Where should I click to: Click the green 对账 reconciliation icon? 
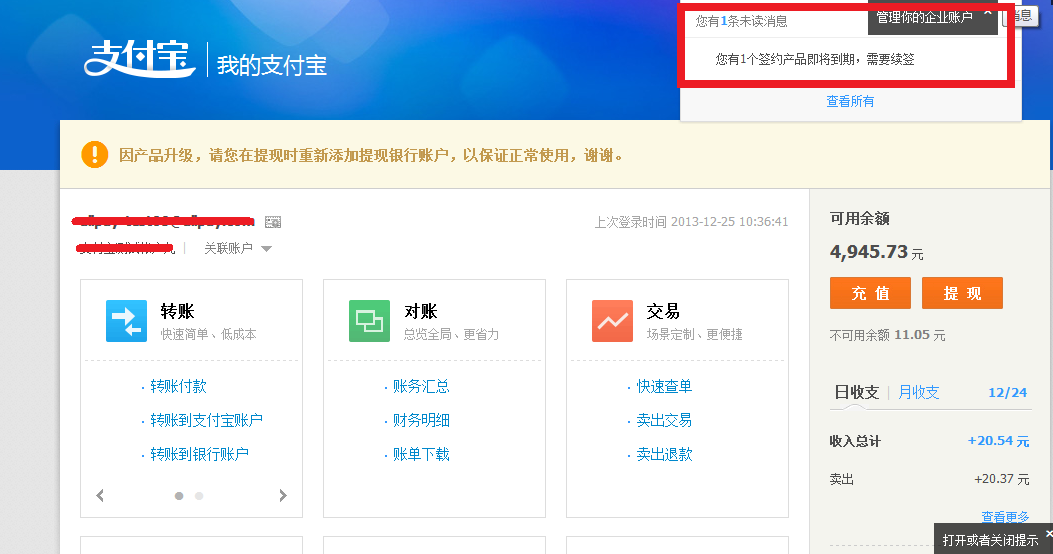369,321
